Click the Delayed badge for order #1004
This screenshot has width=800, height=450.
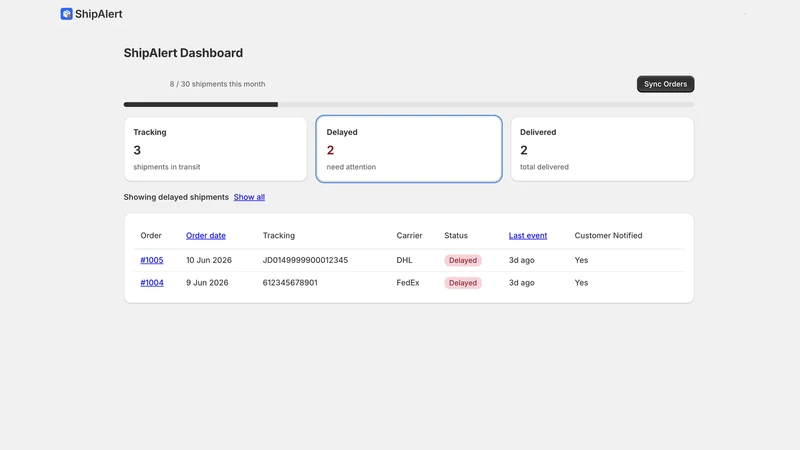pos(463,283)
